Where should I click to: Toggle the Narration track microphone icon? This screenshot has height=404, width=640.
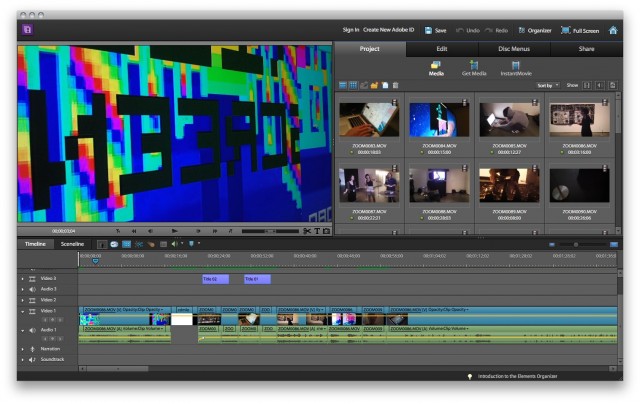[x=33, y=349]
